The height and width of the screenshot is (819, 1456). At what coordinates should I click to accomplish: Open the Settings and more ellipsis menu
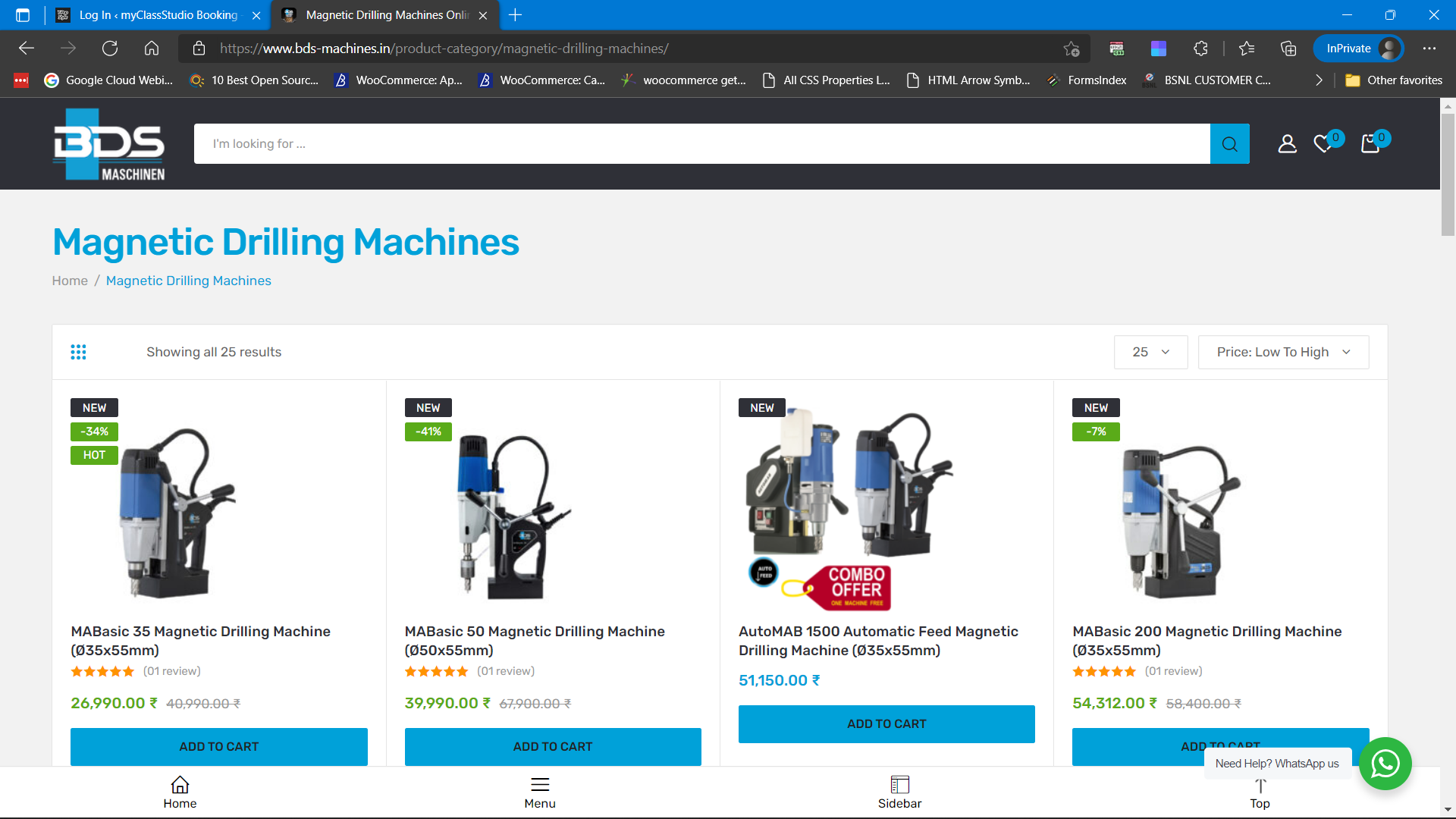[1429, 49]
